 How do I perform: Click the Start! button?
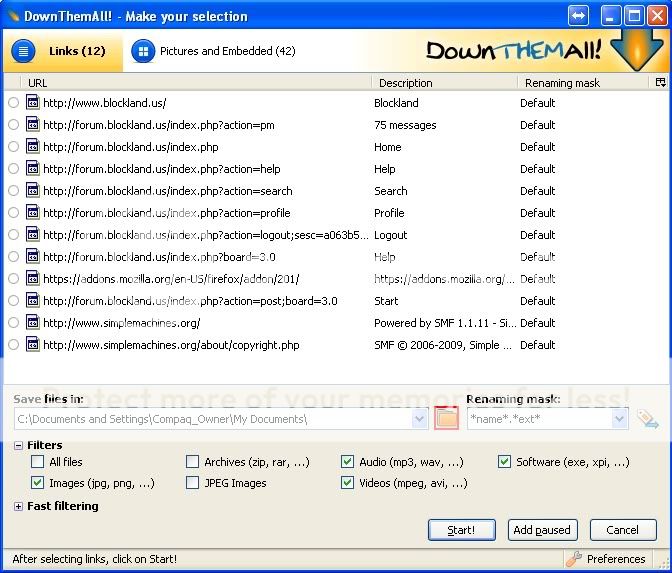tap(462, 530)
